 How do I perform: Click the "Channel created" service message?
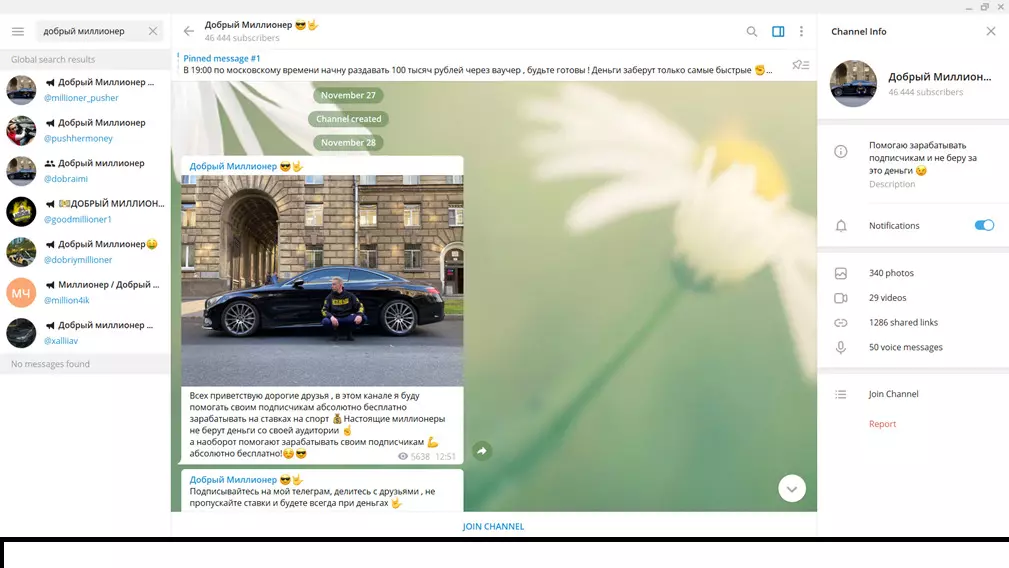point(348,119)
